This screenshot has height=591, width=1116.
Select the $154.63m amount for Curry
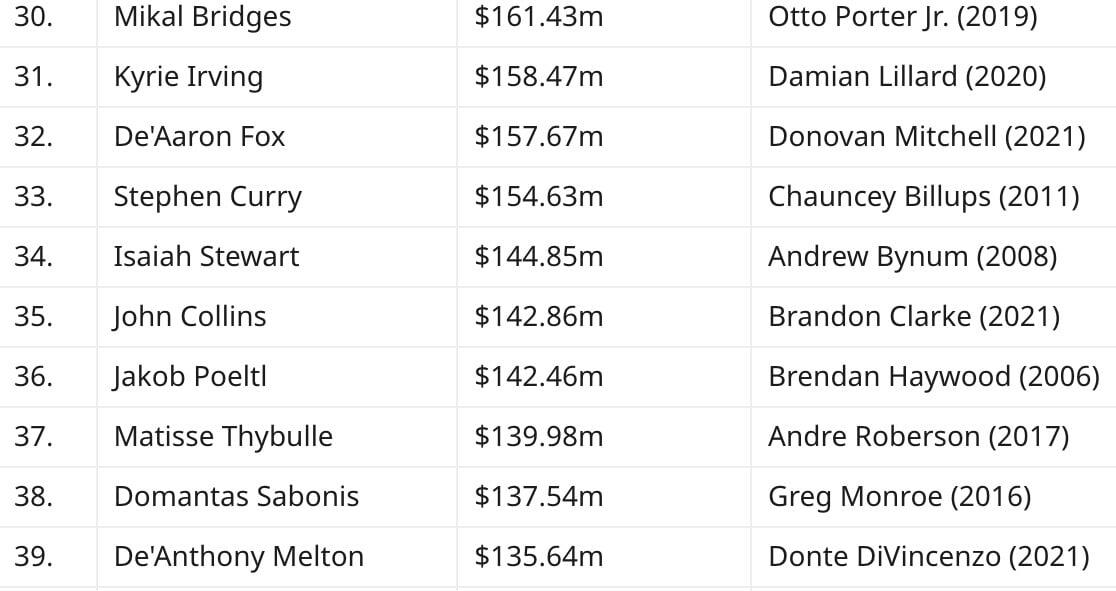[x=539, y=197]
